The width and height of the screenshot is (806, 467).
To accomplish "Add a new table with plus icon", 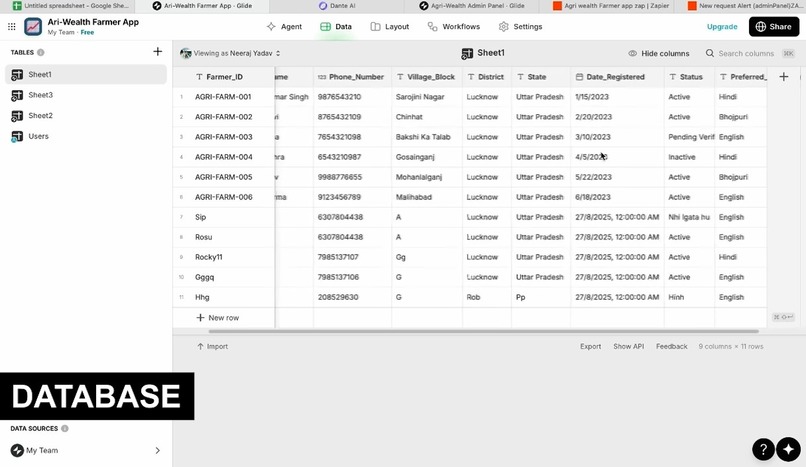I will 157,51.
